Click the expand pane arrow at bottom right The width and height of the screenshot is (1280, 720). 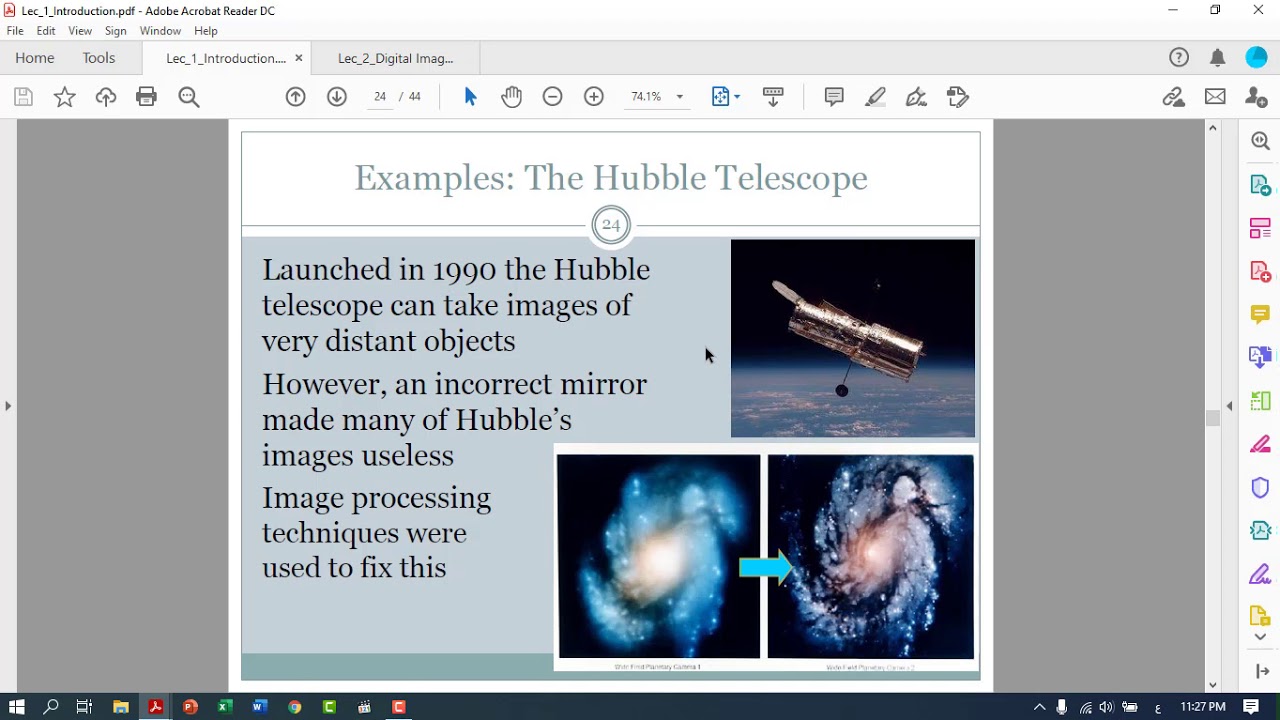click(1262, 671)
